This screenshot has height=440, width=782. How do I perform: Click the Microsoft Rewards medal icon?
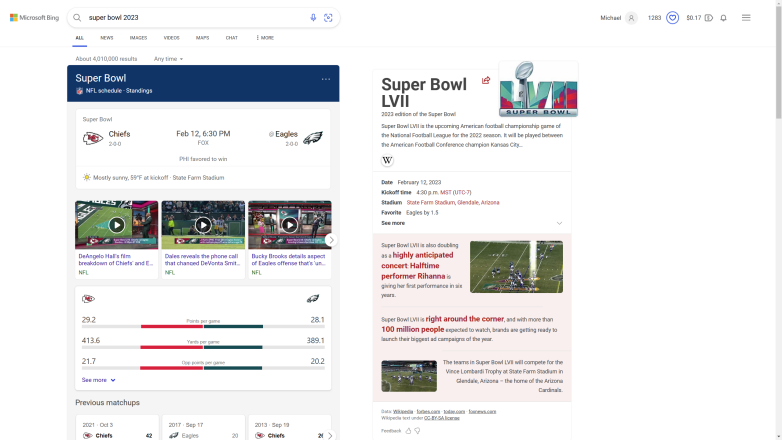click(x=673, y=17)
